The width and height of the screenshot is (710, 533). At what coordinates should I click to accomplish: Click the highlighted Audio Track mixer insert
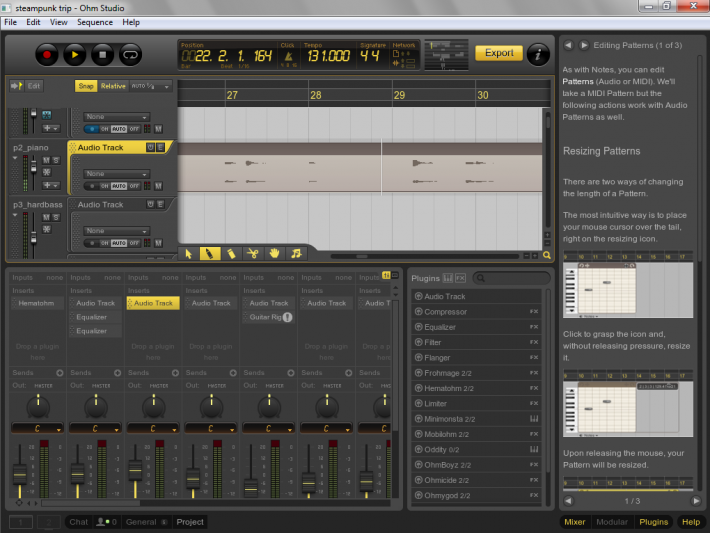tap(153, 303)
